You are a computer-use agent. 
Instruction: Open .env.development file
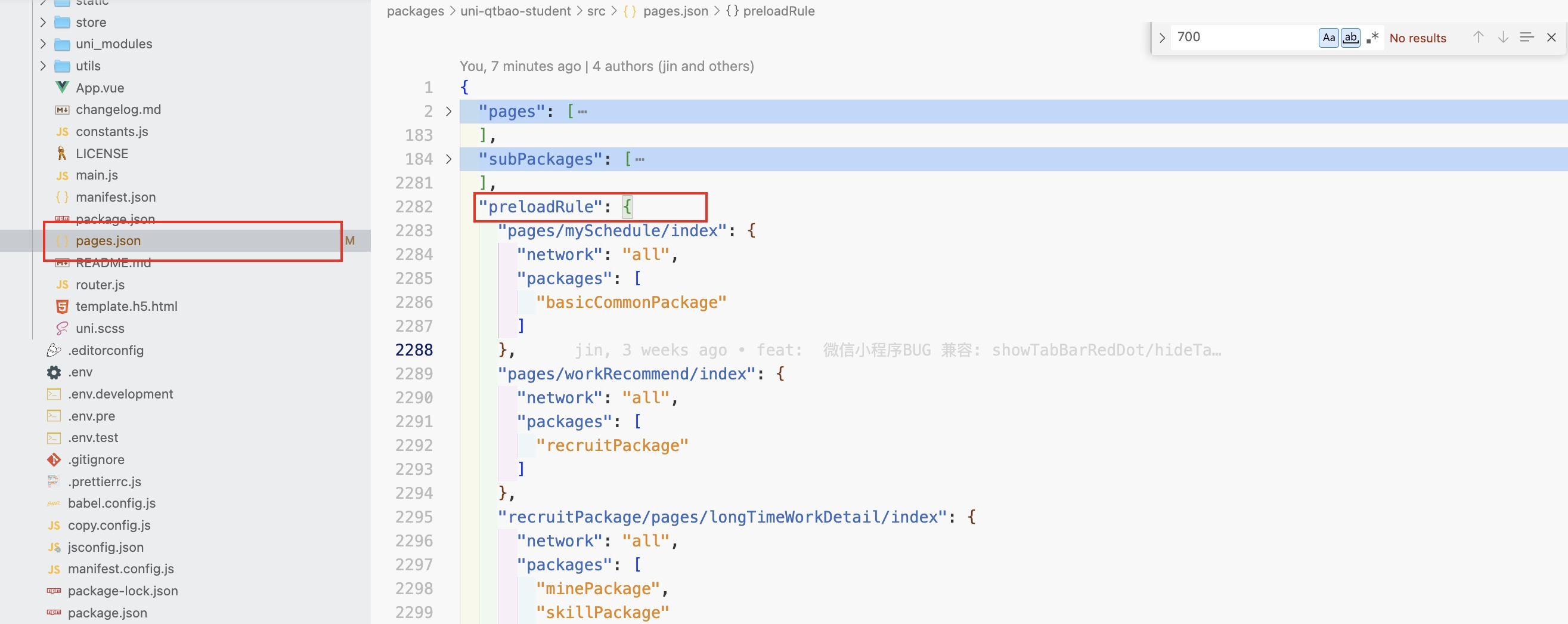(120, 394)
